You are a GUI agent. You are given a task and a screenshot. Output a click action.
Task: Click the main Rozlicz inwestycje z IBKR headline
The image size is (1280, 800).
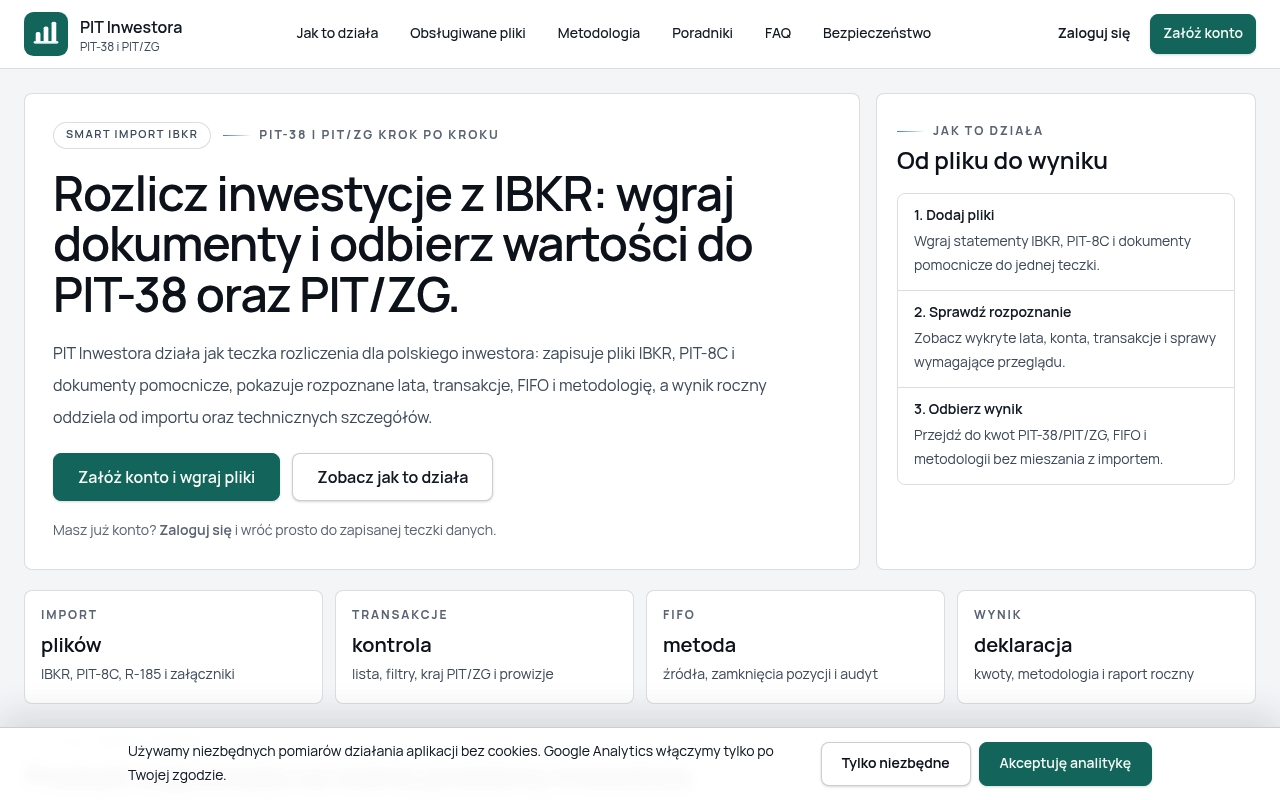[403, 246]
